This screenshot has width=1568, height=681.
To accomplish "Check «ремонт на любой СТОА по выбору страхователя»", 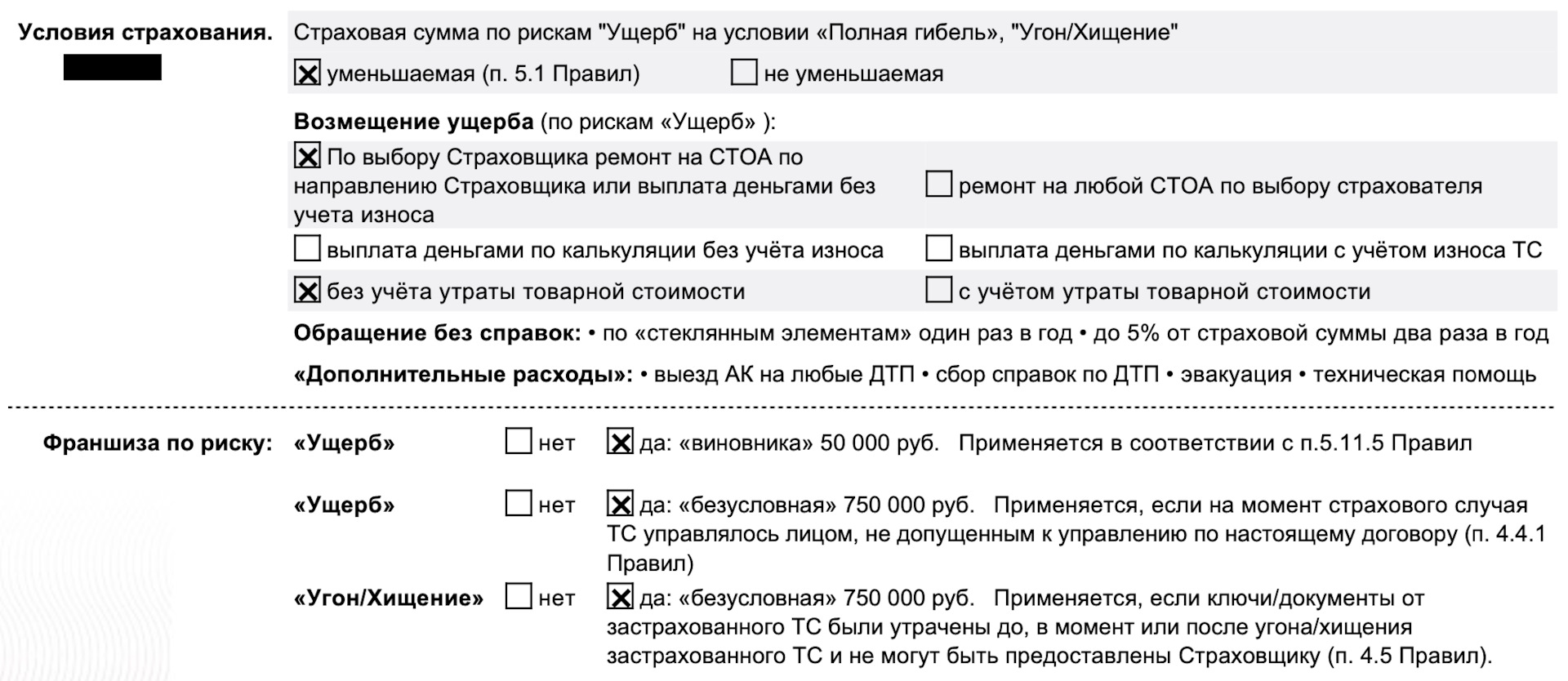I will 938,185.
